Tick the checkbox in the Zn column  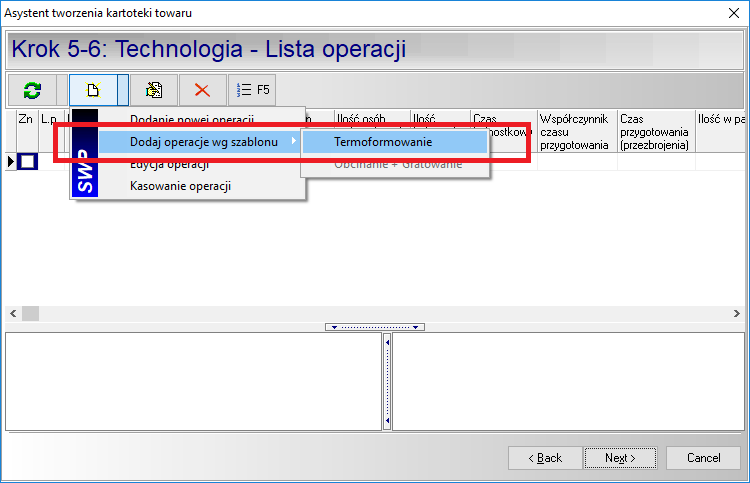click(27, 161)
